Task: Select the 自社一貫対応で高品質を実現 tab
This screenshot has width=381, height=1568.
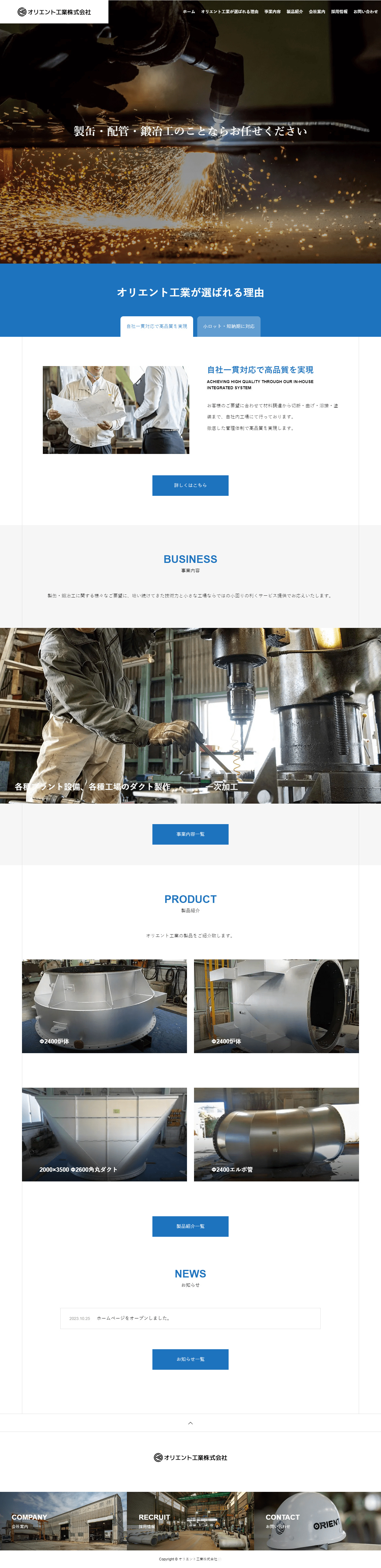Action: tap(157, 326)
